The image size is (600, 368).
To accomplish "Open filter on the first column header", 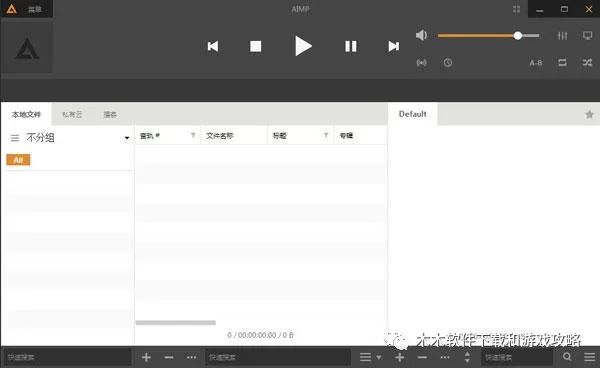I will coord(193,135).
